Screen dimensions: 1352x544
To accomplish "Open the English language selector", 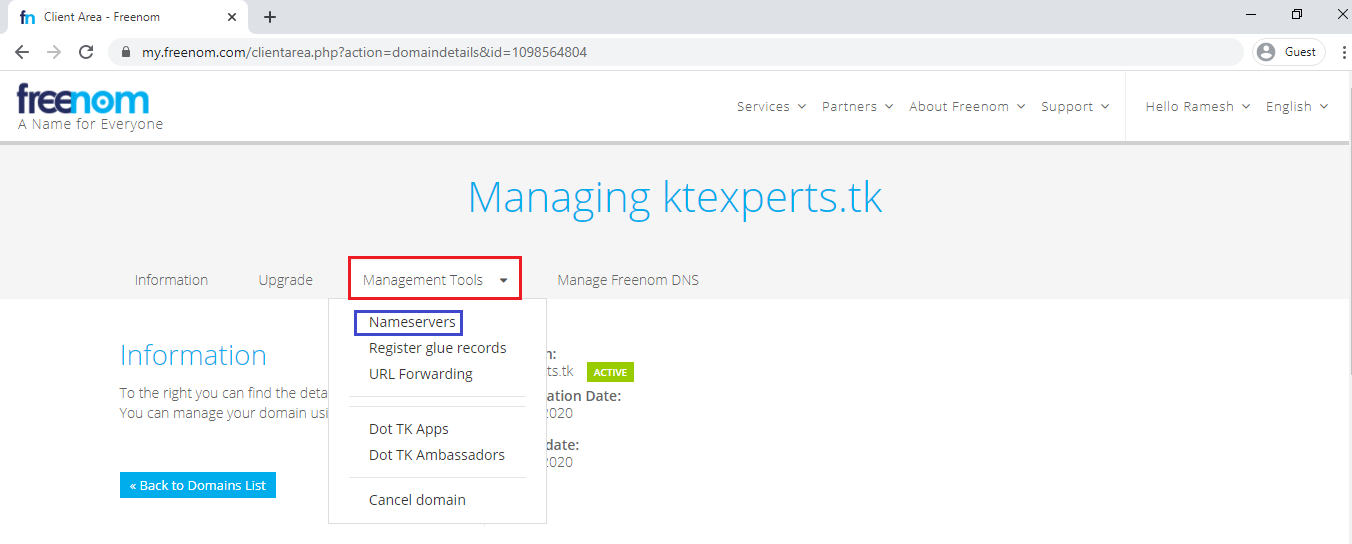I will [1297, 106].
